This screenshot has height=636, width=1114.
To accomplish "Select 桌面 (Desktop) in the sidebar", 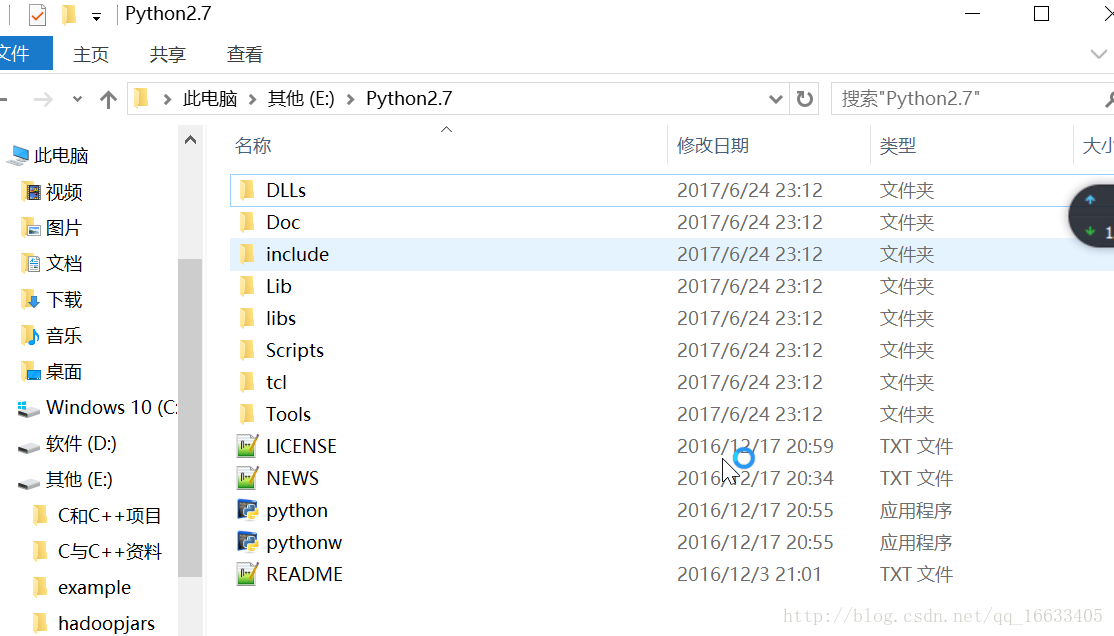I will (x=64, y=372).
